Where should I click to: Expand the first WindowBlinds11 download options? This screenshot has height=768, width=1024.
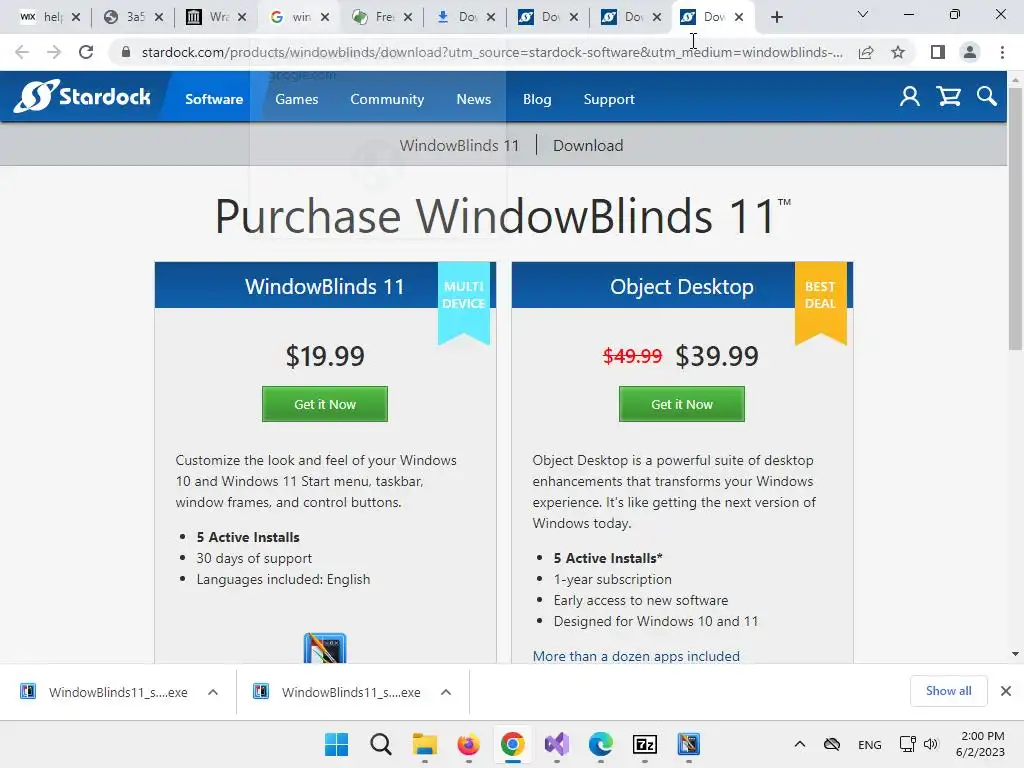pos(213,692)
